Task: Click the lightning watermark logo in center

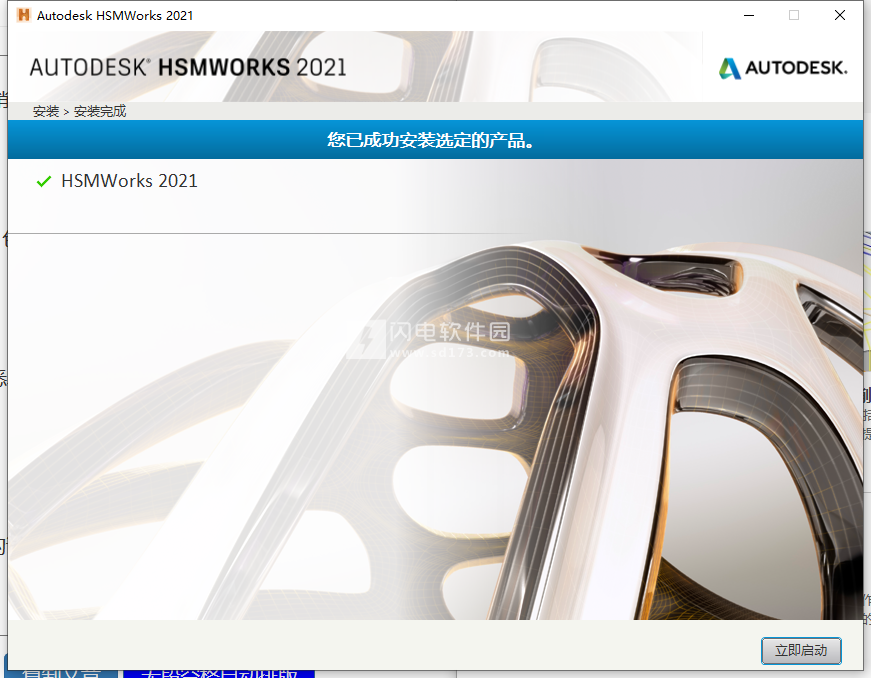Action: tap(371, 338)
